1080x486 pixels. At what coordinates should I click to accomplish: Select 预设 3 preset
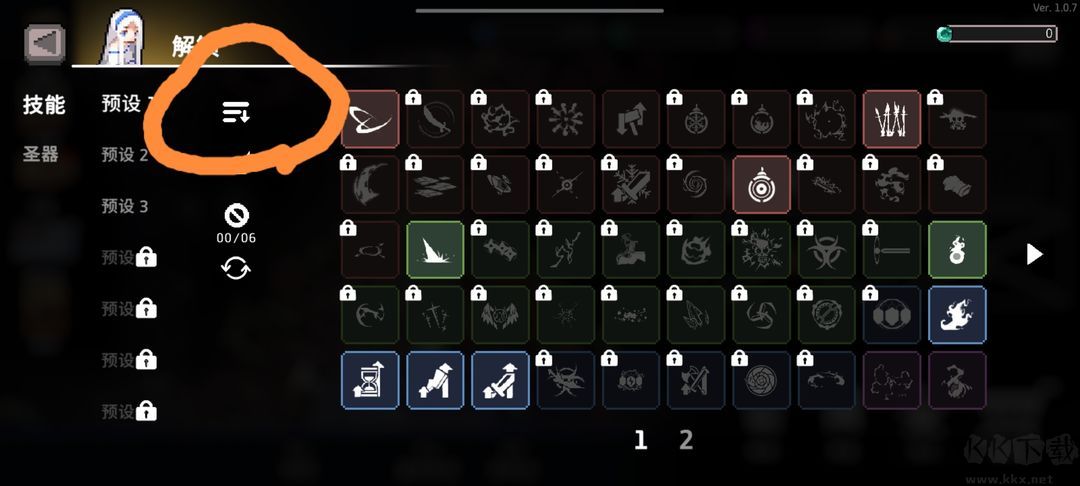(125, 207)
